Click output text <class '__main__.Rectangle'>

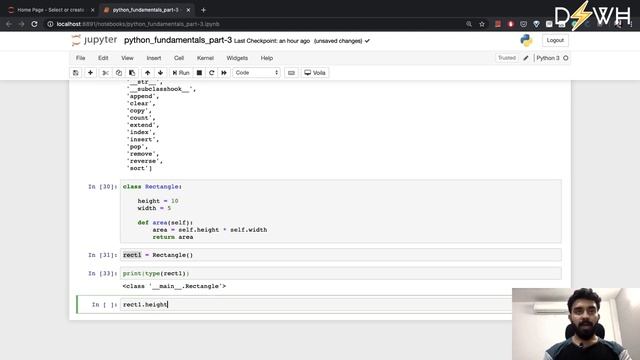point(174,286)
